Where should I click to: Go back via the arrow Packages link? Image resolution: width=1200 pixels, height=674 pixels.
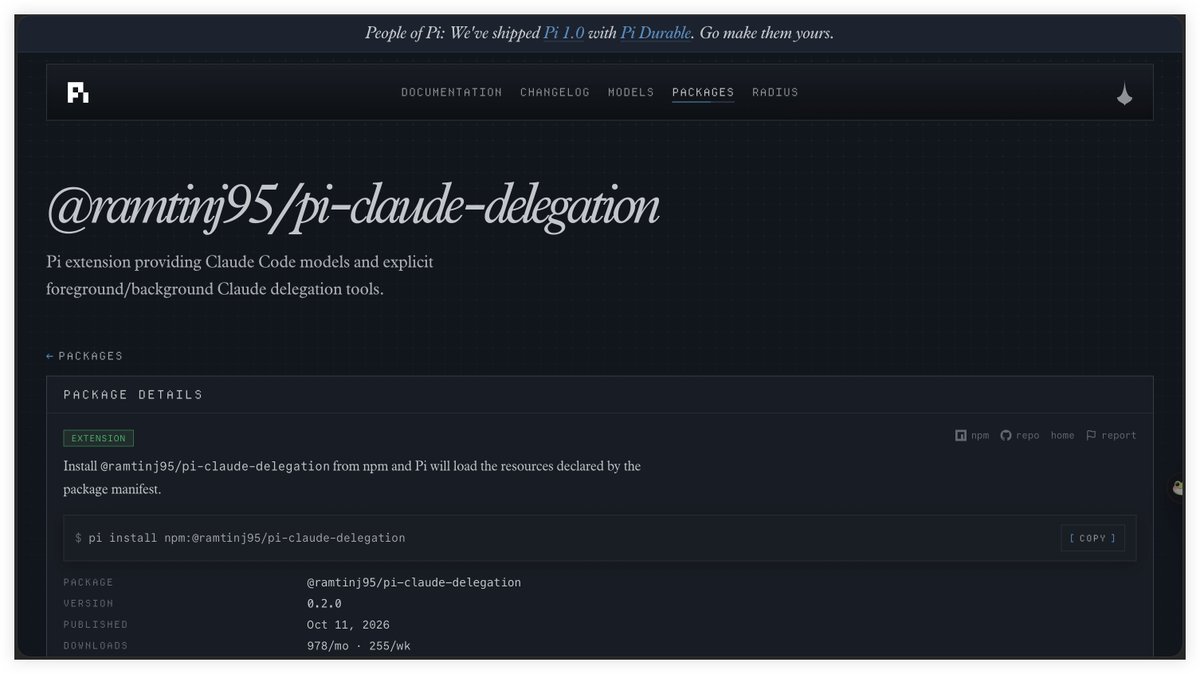tap(85, 356)
